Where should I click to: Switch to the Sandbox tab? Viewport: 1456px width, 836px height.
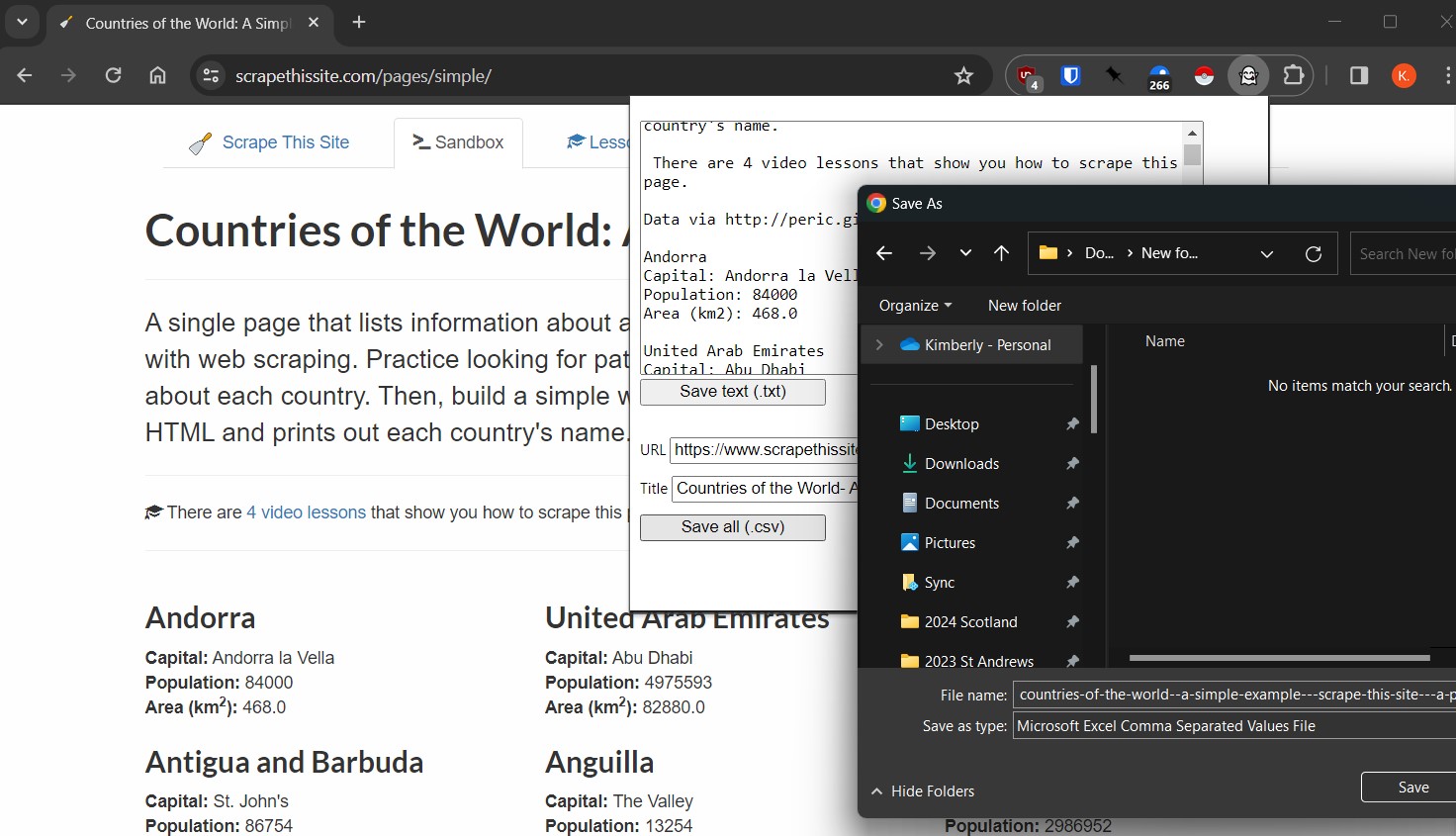tap(458, 142)
